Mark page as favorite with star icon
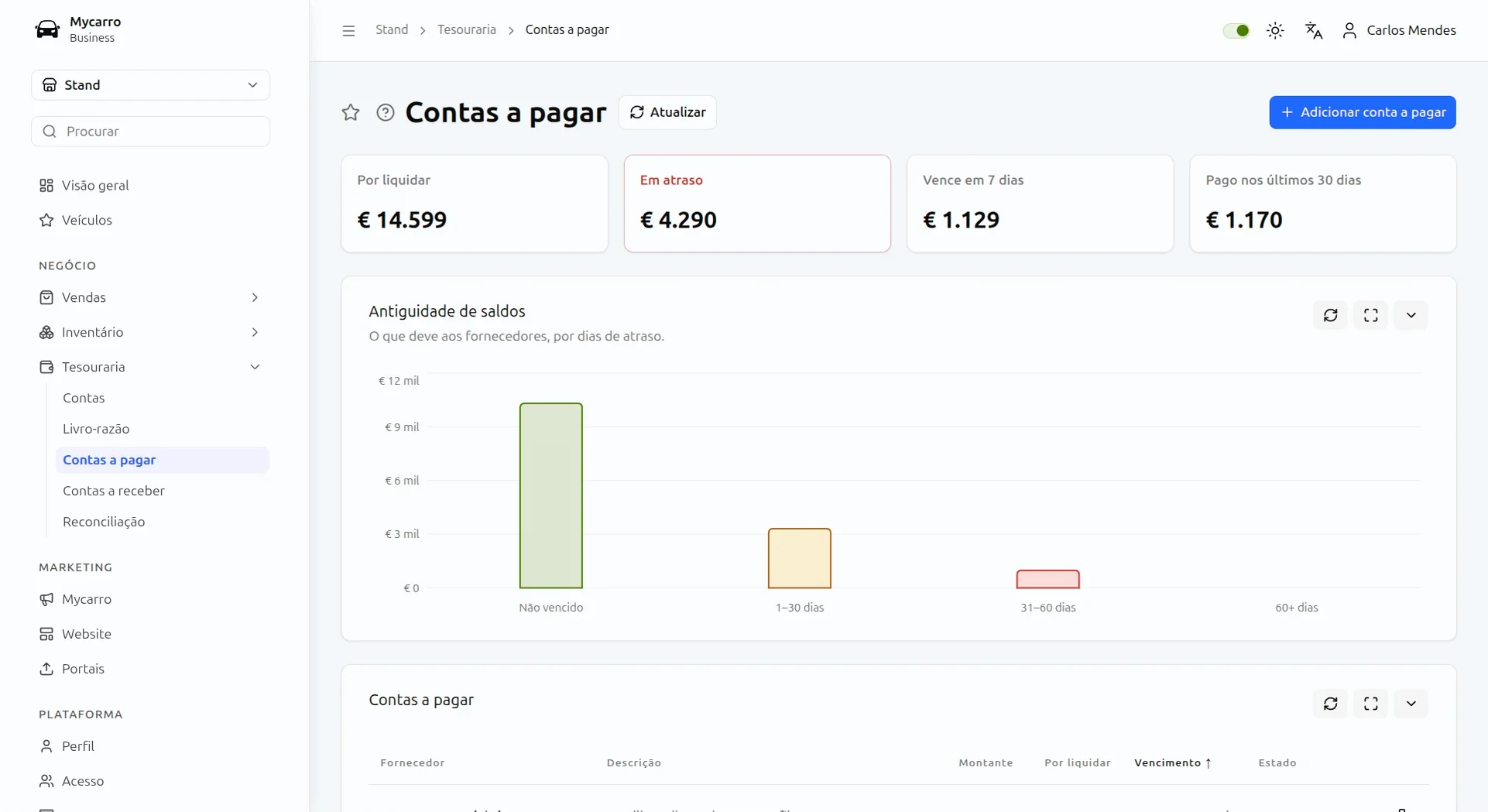Image resolution: width=1488 pixels, height=812 pixels. coord(351,112)
